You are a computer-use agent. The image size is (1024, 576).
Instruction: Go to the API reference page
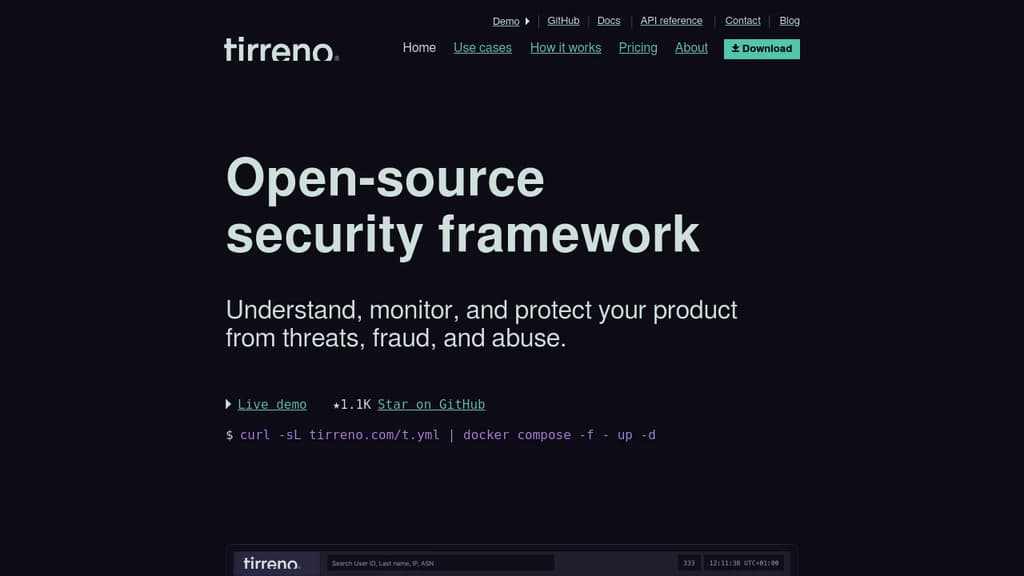tap(671, 21)
